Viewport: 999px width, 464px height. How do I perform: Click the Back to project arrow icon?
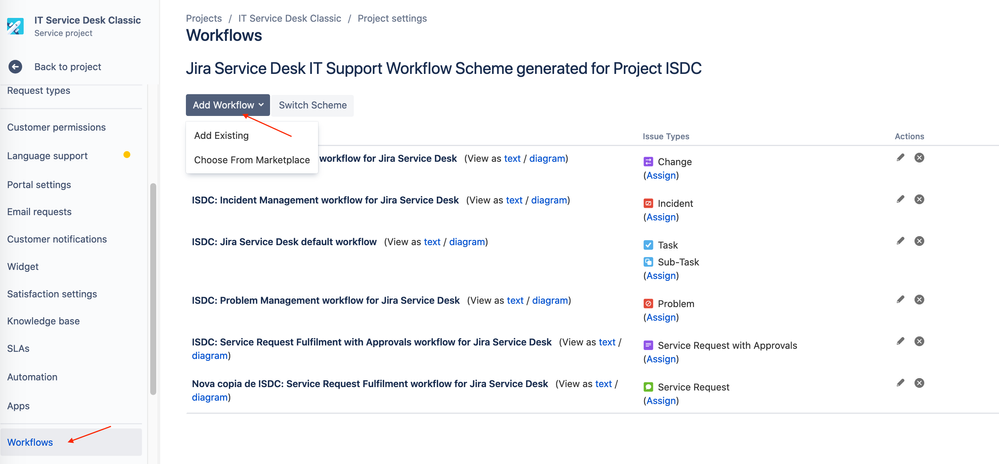pos(15,67)
